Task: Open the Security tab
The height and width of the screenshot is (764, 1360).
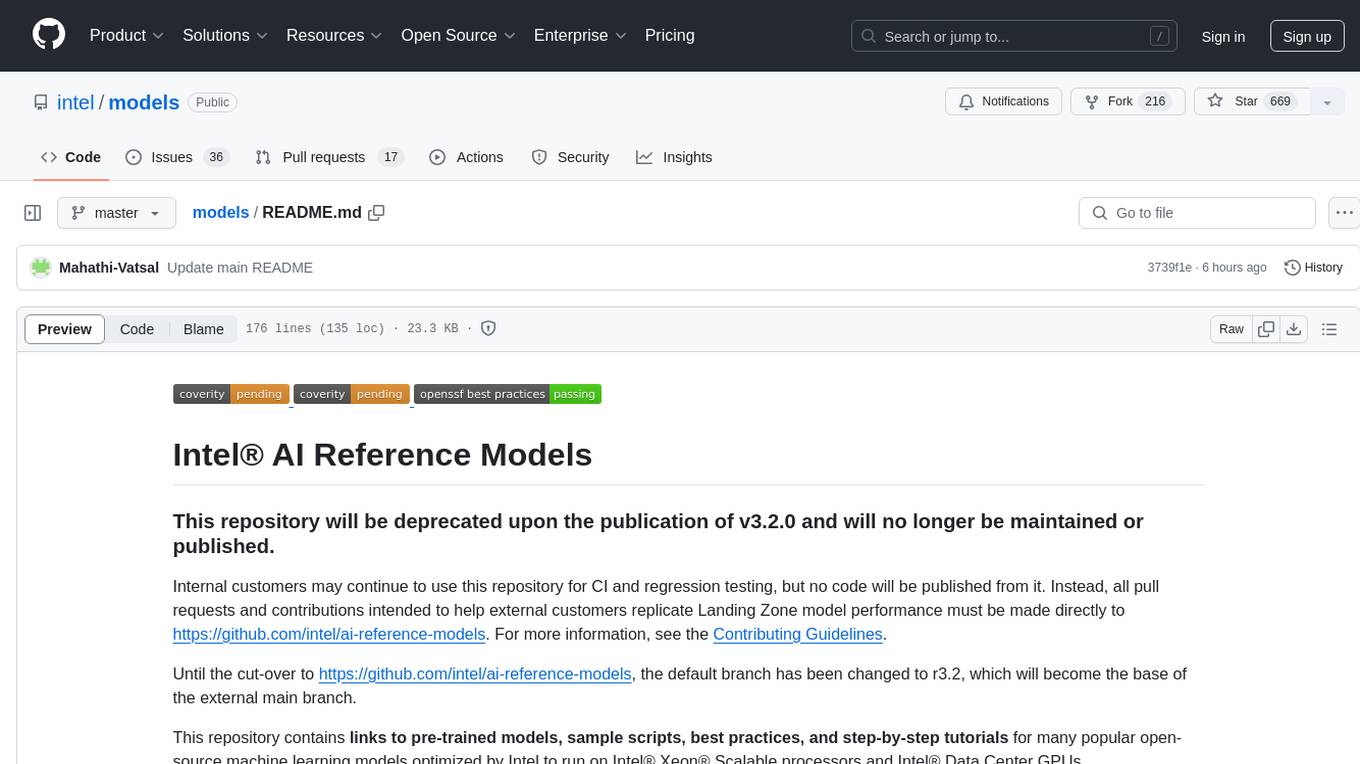Action: pyautogui.click(x=570, y=157)
